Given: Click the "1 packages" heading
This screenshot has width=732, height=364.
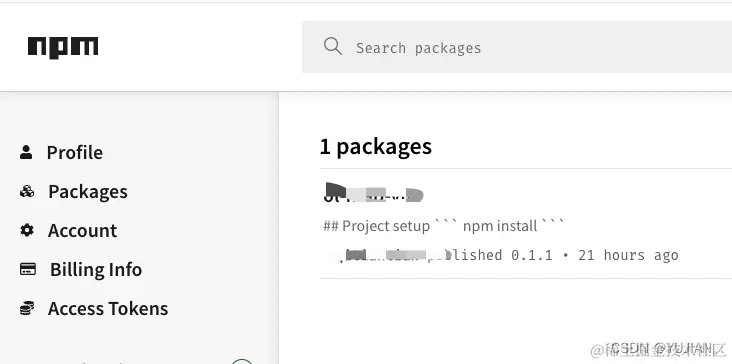Looking at the screenshot, I should click(x=376, y=147).
